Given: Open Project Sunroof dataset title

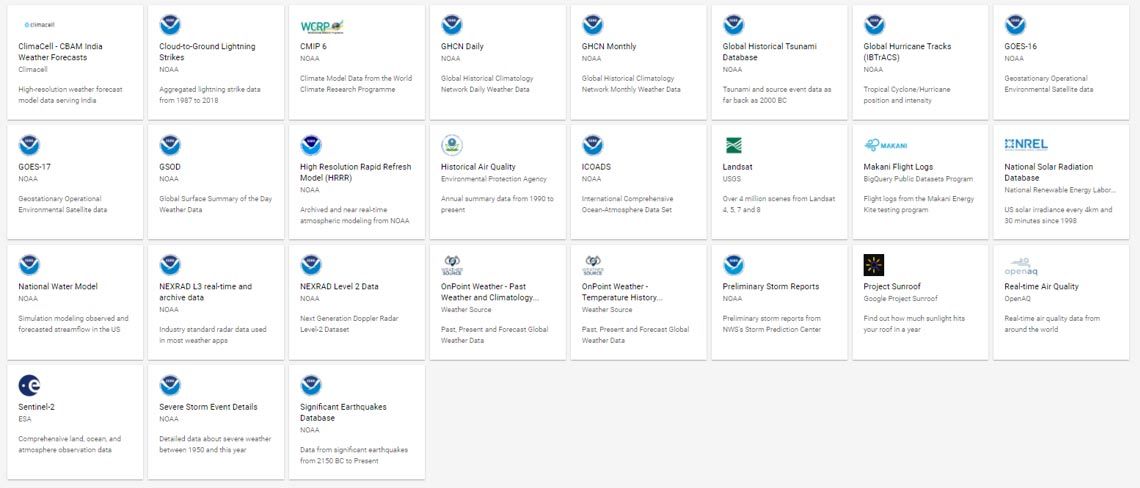Looking at the screenshot, I should pyautogui.click(x=892, y=287).
